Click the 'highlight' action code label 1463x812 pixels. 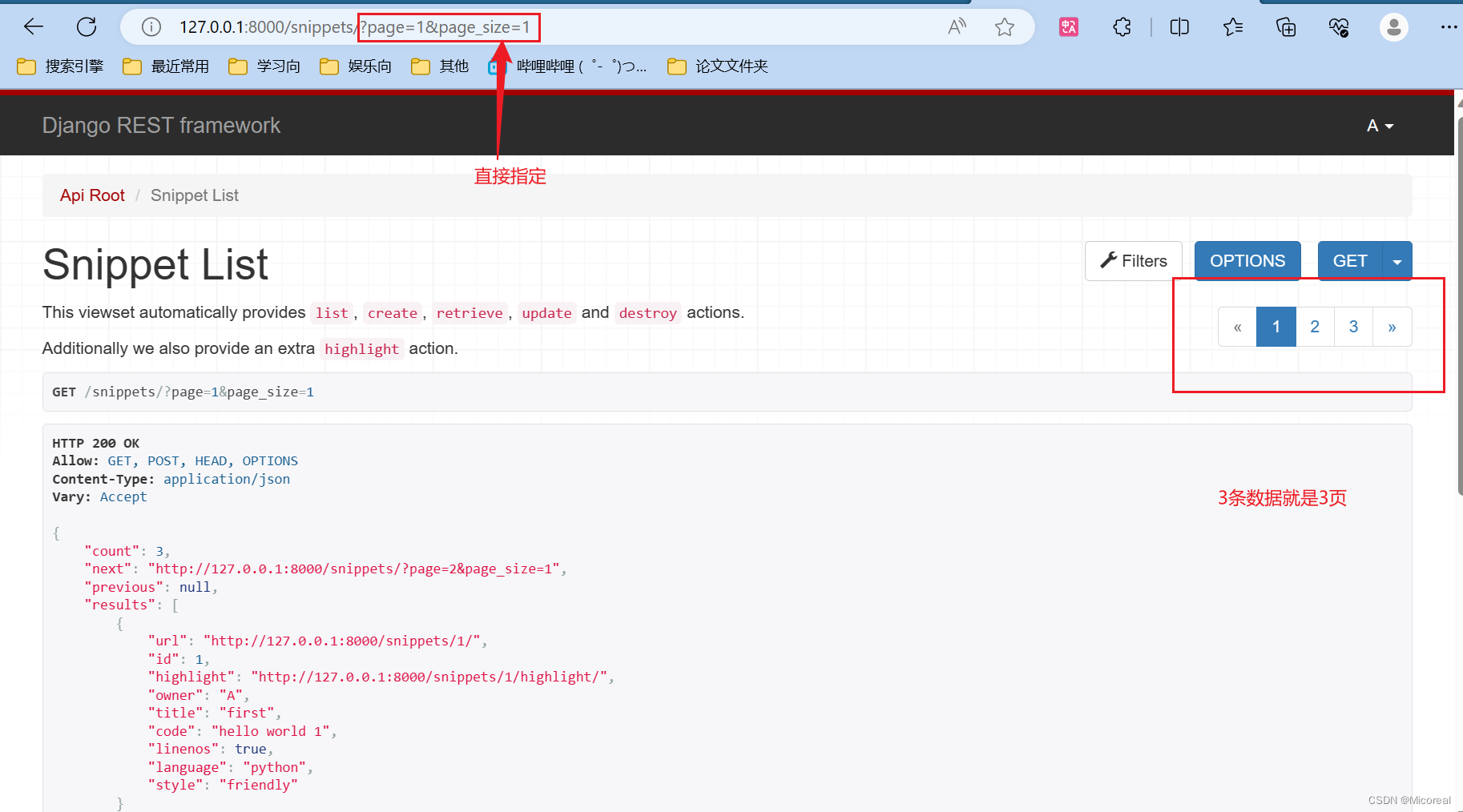click(x=361, y=349)
